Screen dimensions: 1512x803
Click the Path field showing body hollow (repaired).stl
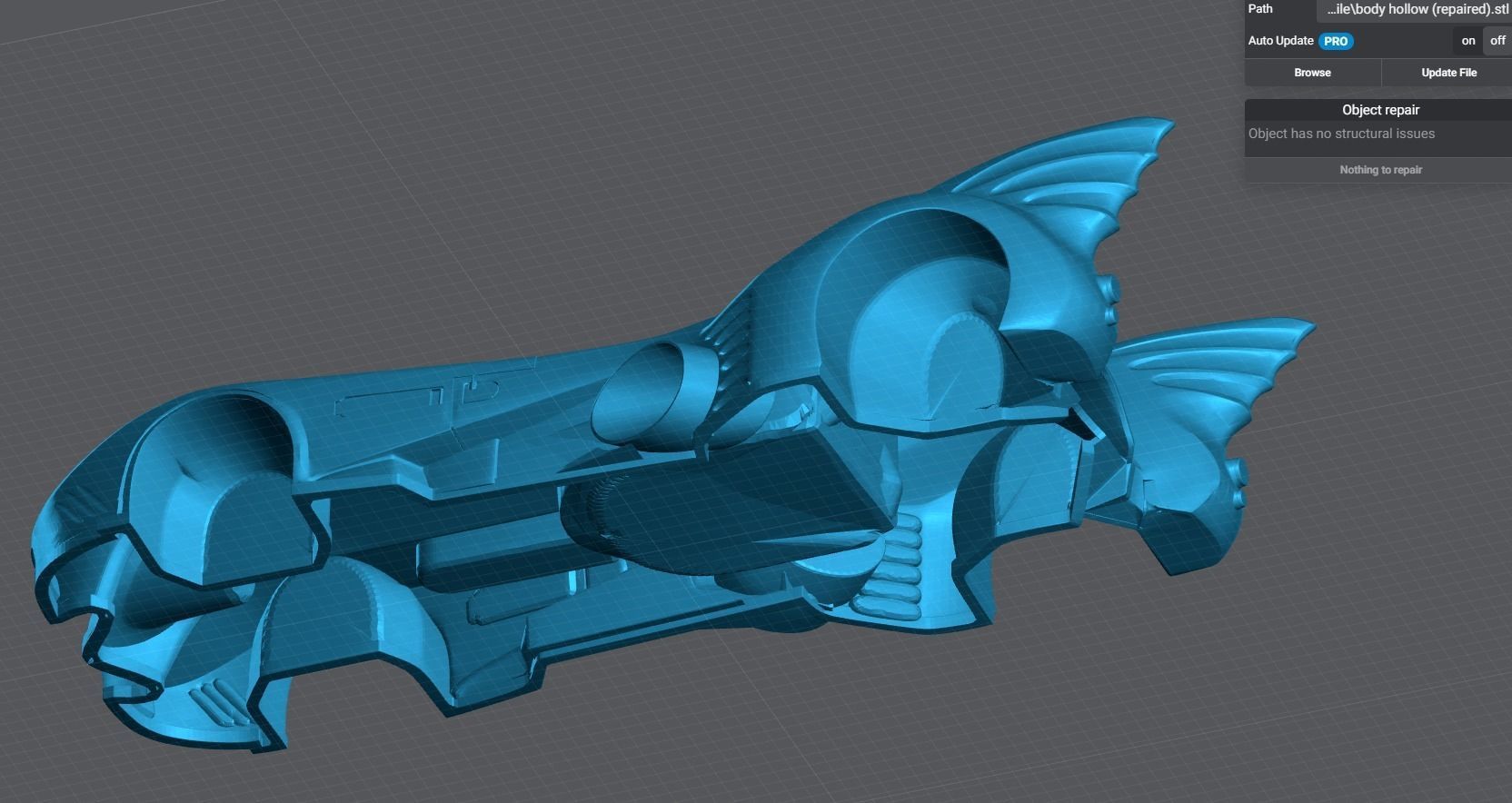tap(1414, 10)
